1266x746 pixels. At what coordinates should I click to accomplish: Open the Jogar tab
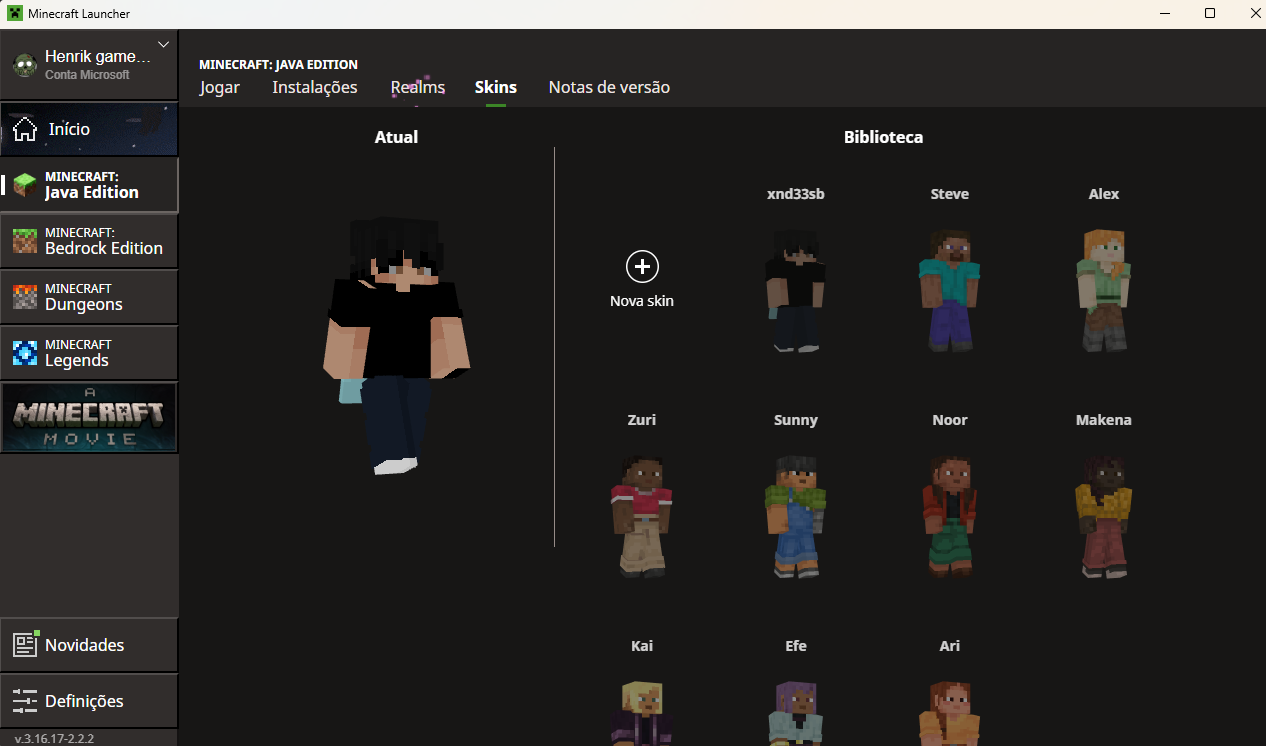pos(220,87)
